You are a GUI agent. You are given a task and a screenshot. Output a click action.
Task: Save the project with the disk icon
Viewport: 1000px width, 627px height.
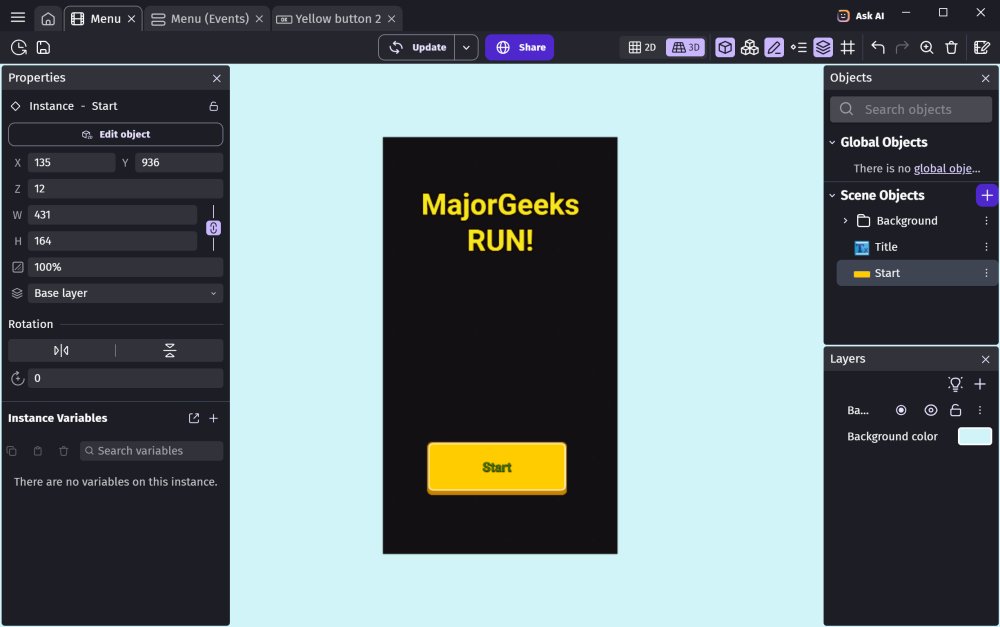coord(43,47)
